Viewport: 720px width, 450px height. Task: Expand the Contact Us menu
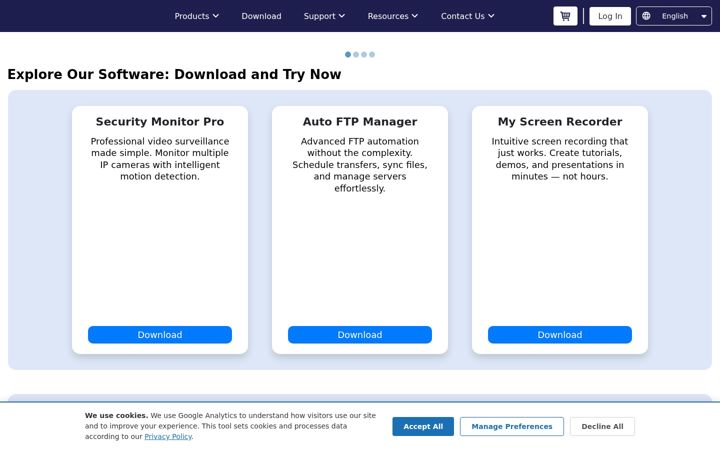[467, 16]
